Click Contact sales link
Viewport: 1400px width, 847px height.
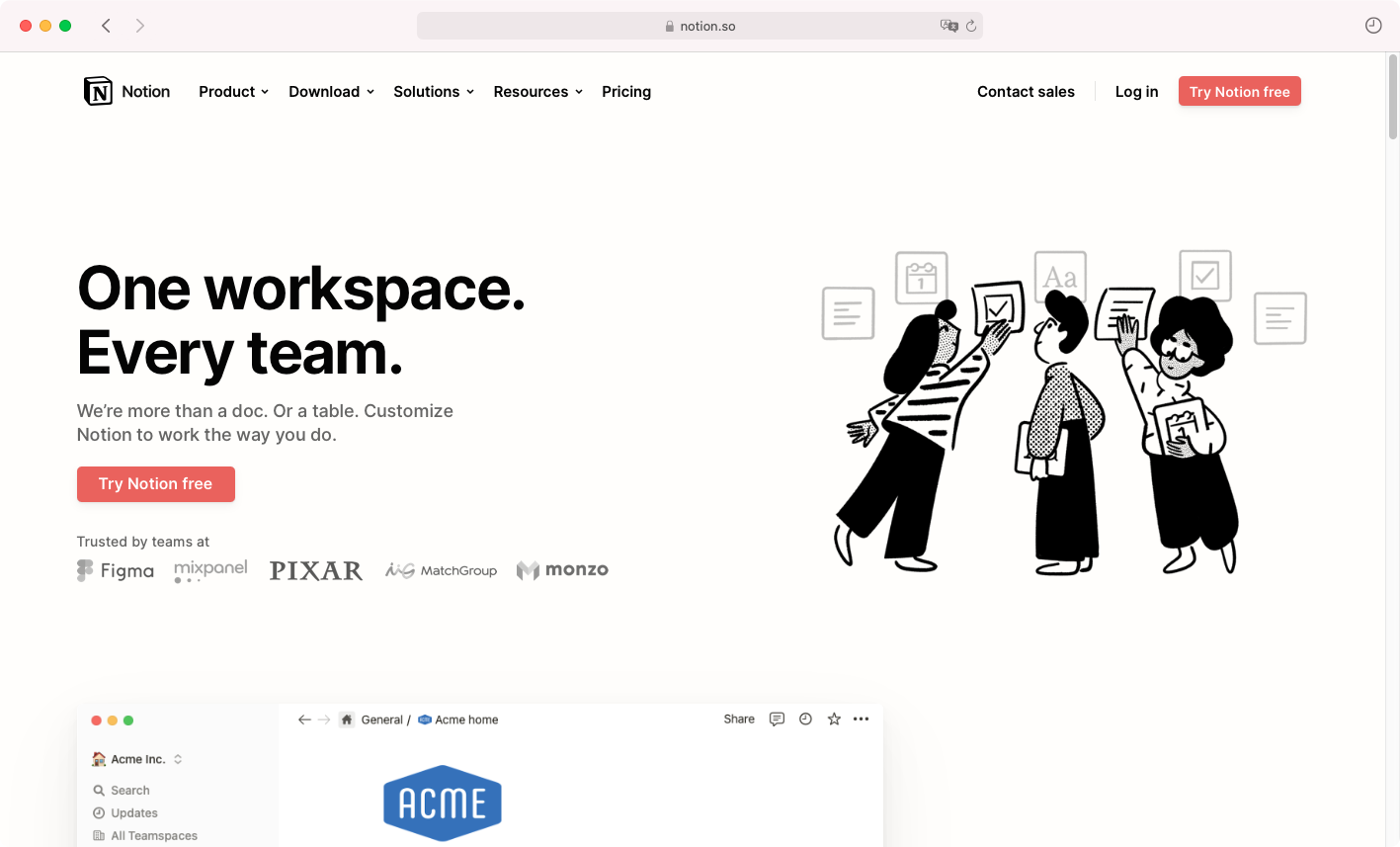(x=1026, y=92)
